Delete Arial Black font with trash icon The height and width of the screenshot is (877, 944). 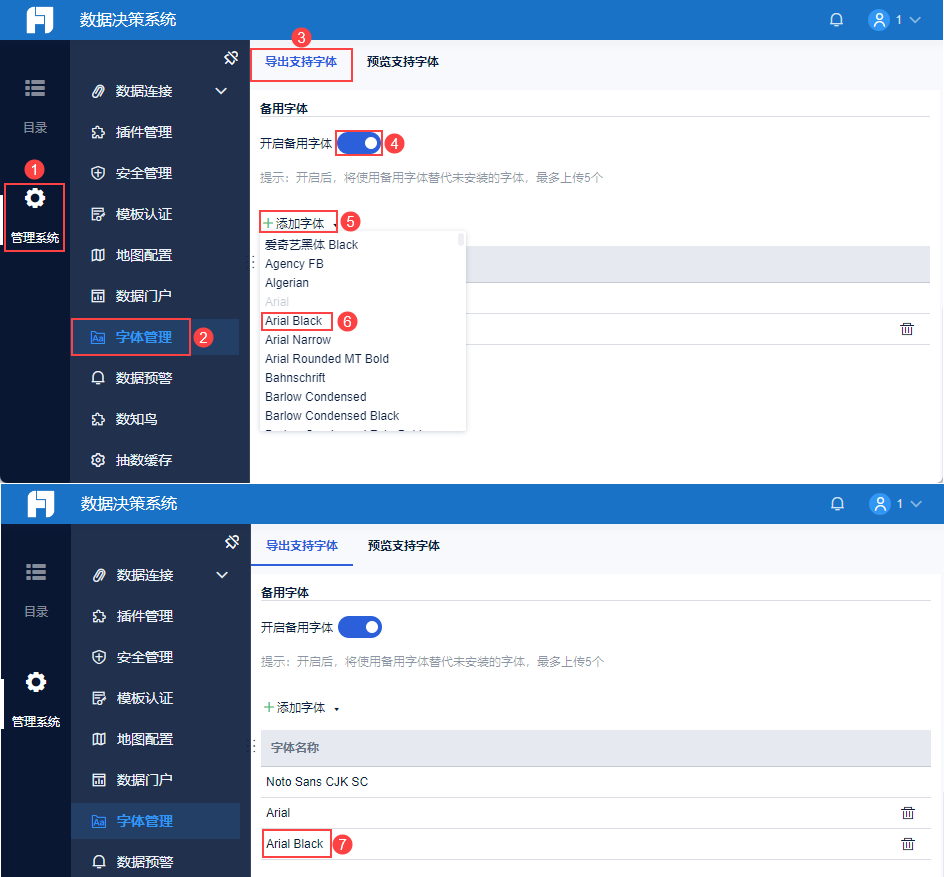[x=908, y=844]
